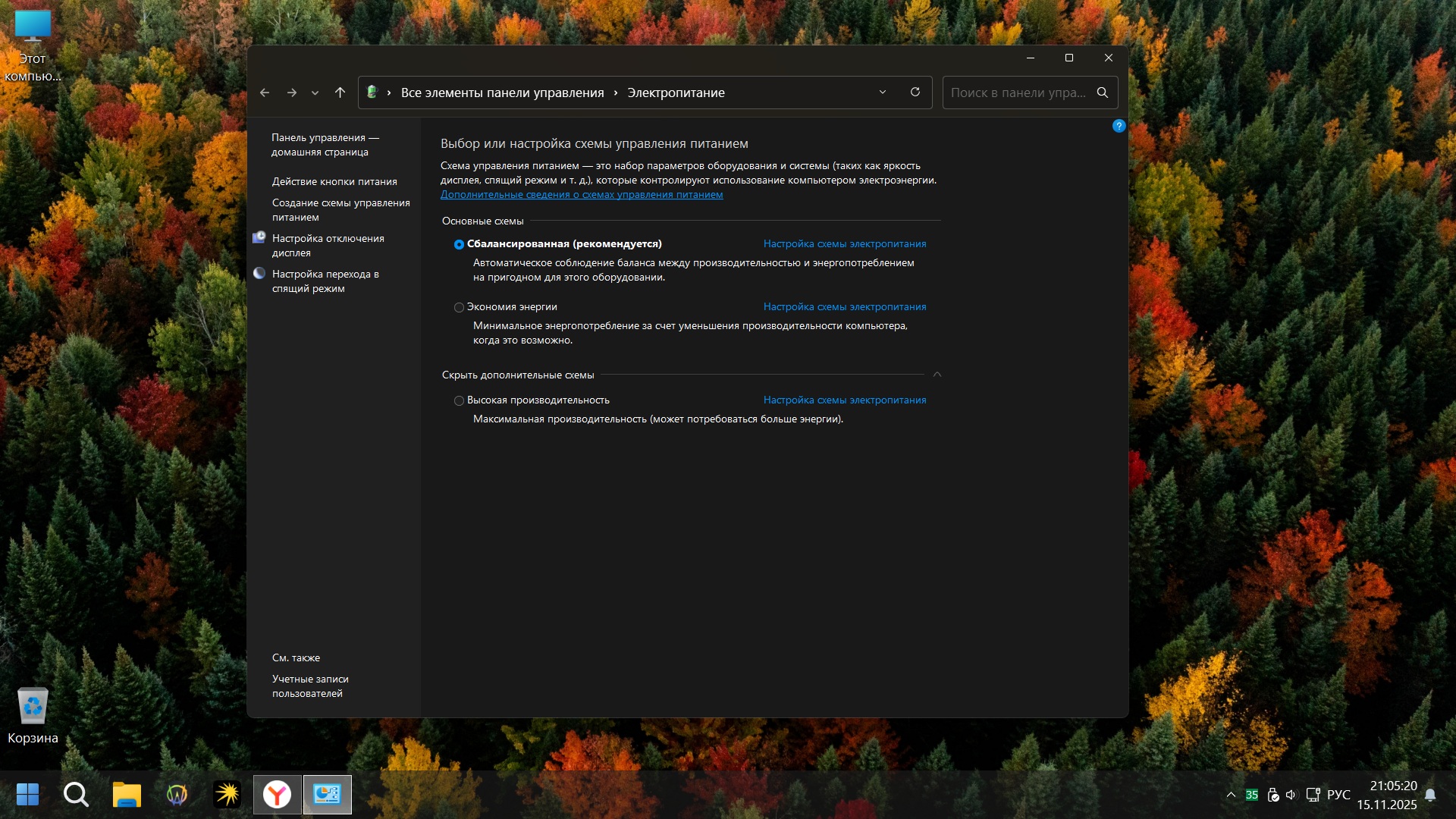Open link about power plan details
This screenshot has height=819, width=1456.
[x=582, y=195]
